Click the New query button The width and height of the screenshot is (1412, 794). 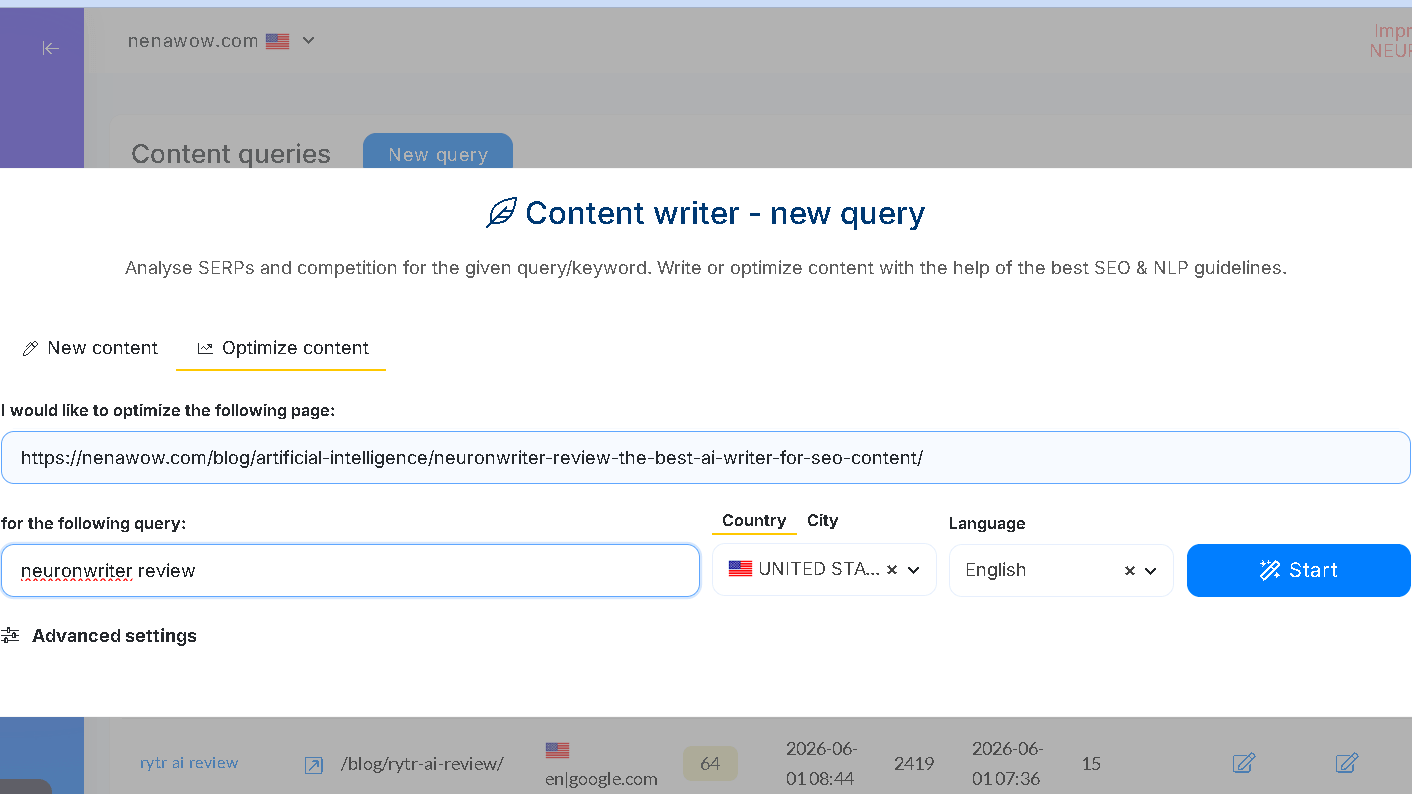point(438,154)
